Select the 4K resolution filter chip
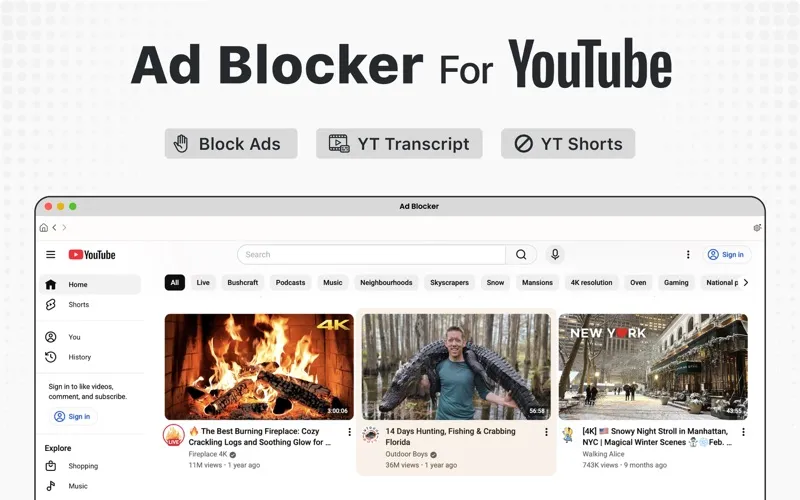 click(591, 283)
